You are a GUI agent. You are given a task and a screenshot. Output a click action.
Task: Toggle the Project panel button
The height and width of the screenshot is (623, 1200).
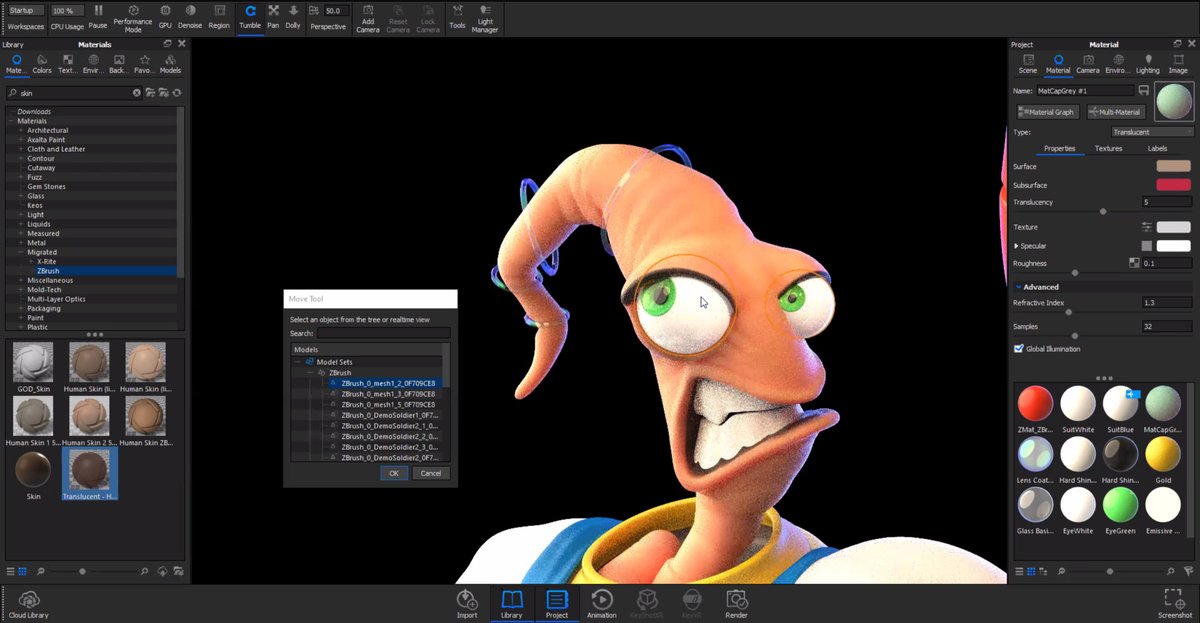[x=557, y=603]
